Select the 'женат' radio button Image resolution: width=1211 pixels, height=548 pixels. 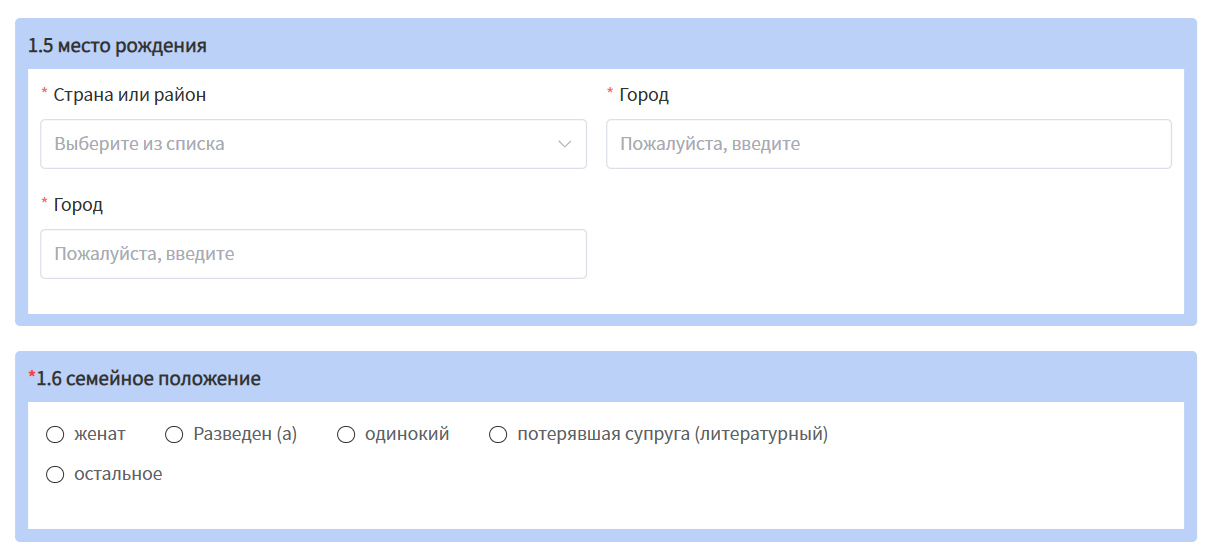click(55, 434)
